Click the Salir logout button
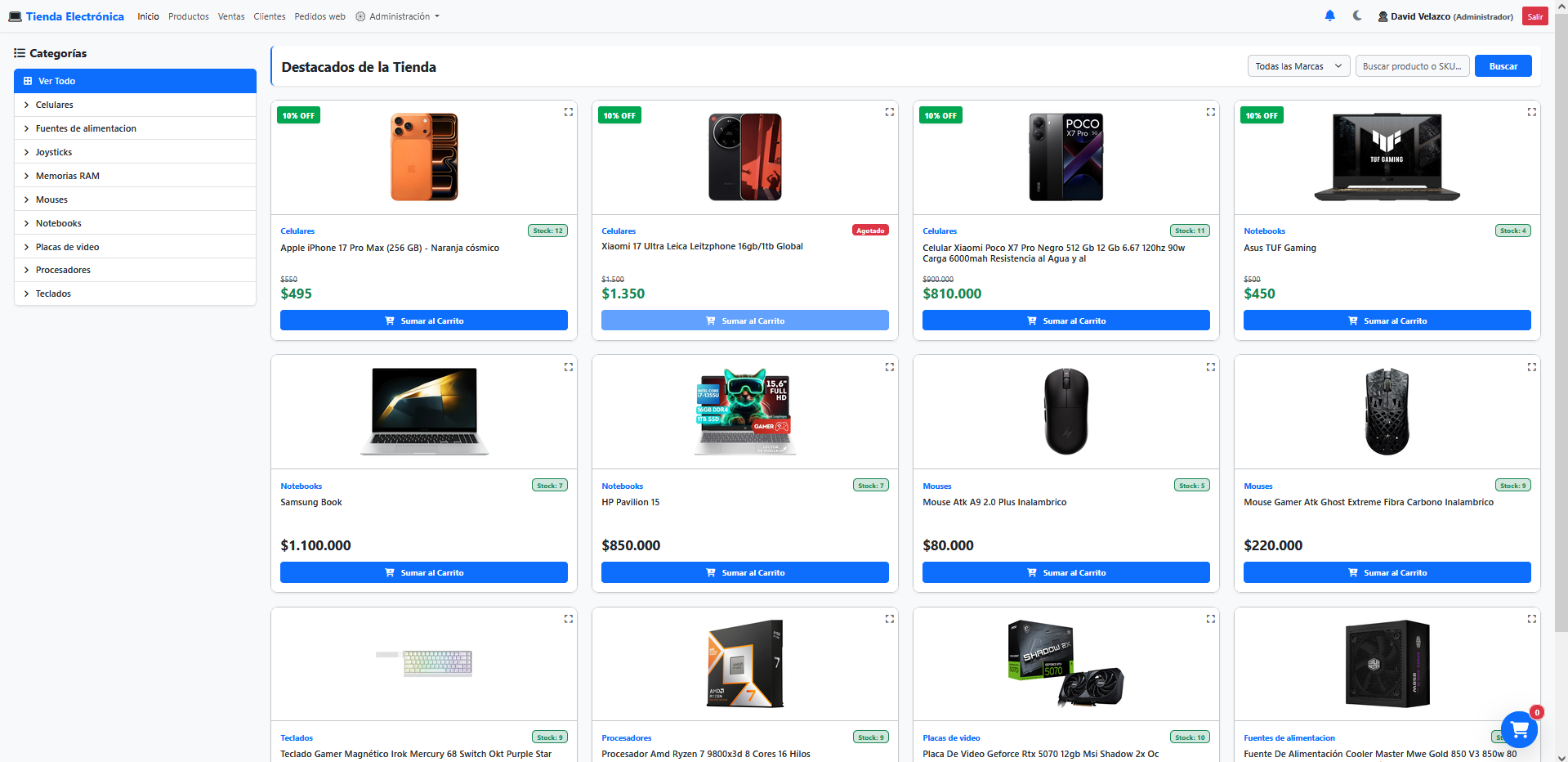The image size is (1568, 762). pyautogui.click(x=1535, y=16)
